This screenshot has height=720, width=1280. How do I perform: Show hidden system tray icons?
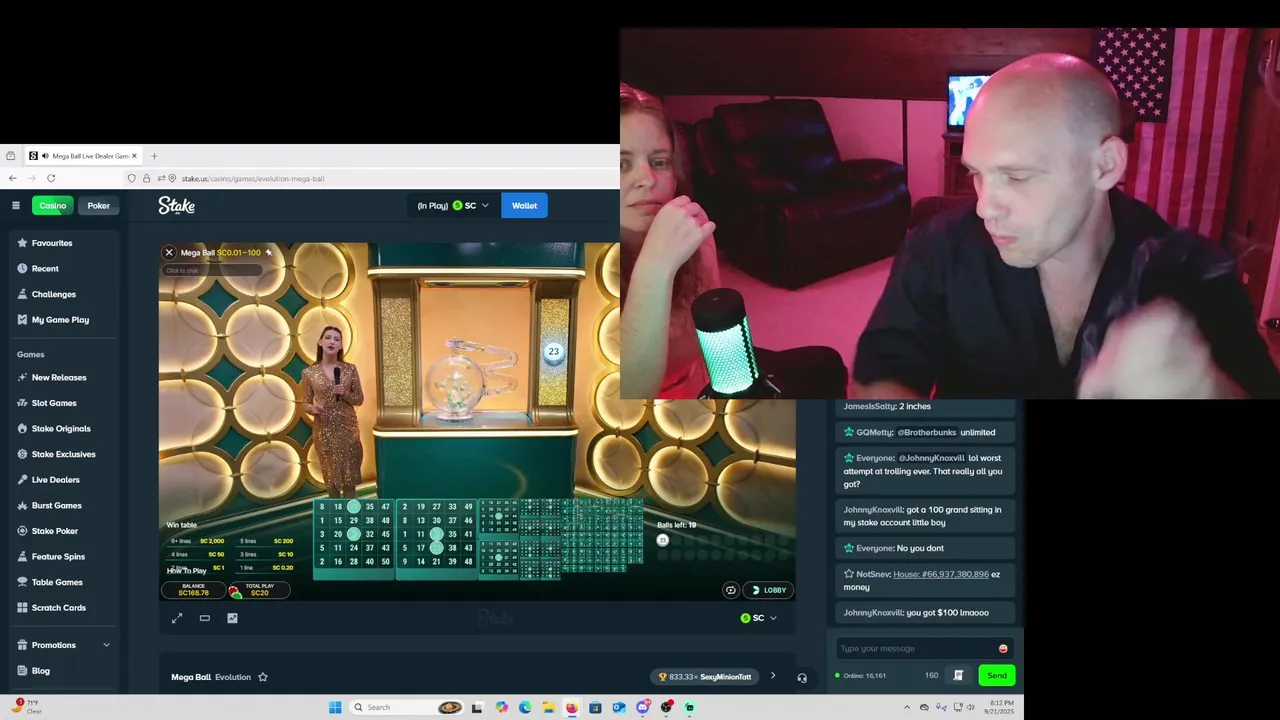(907, 707)
